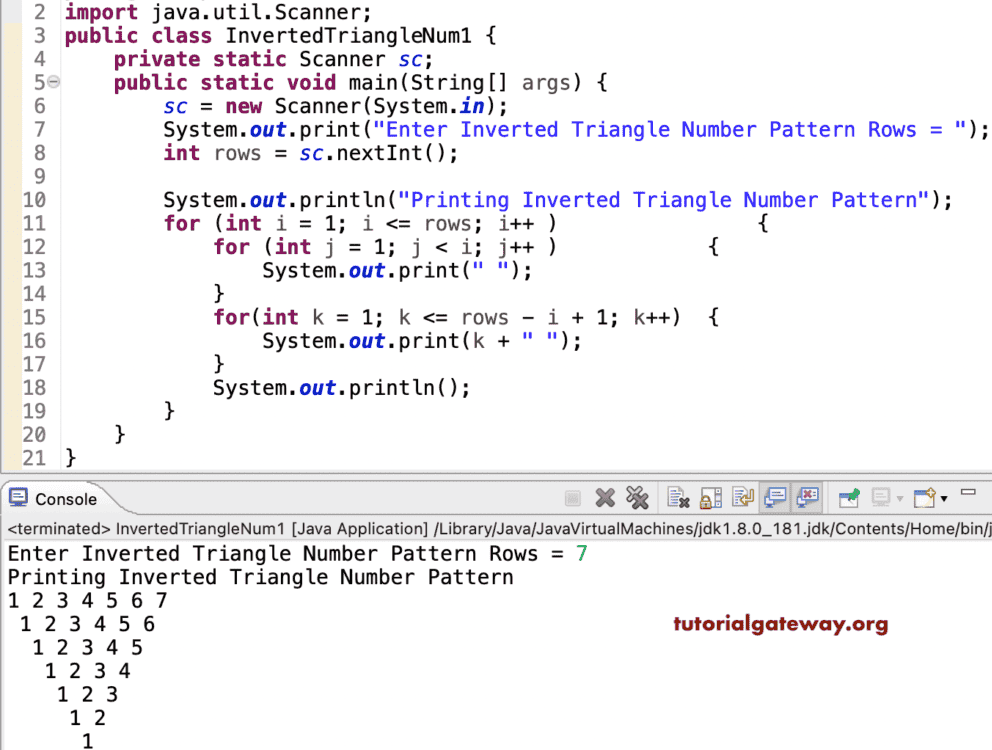Screen dimensions: 992x750
Task: Click line number 10 in the ruler
Action: tap(34, 200)
